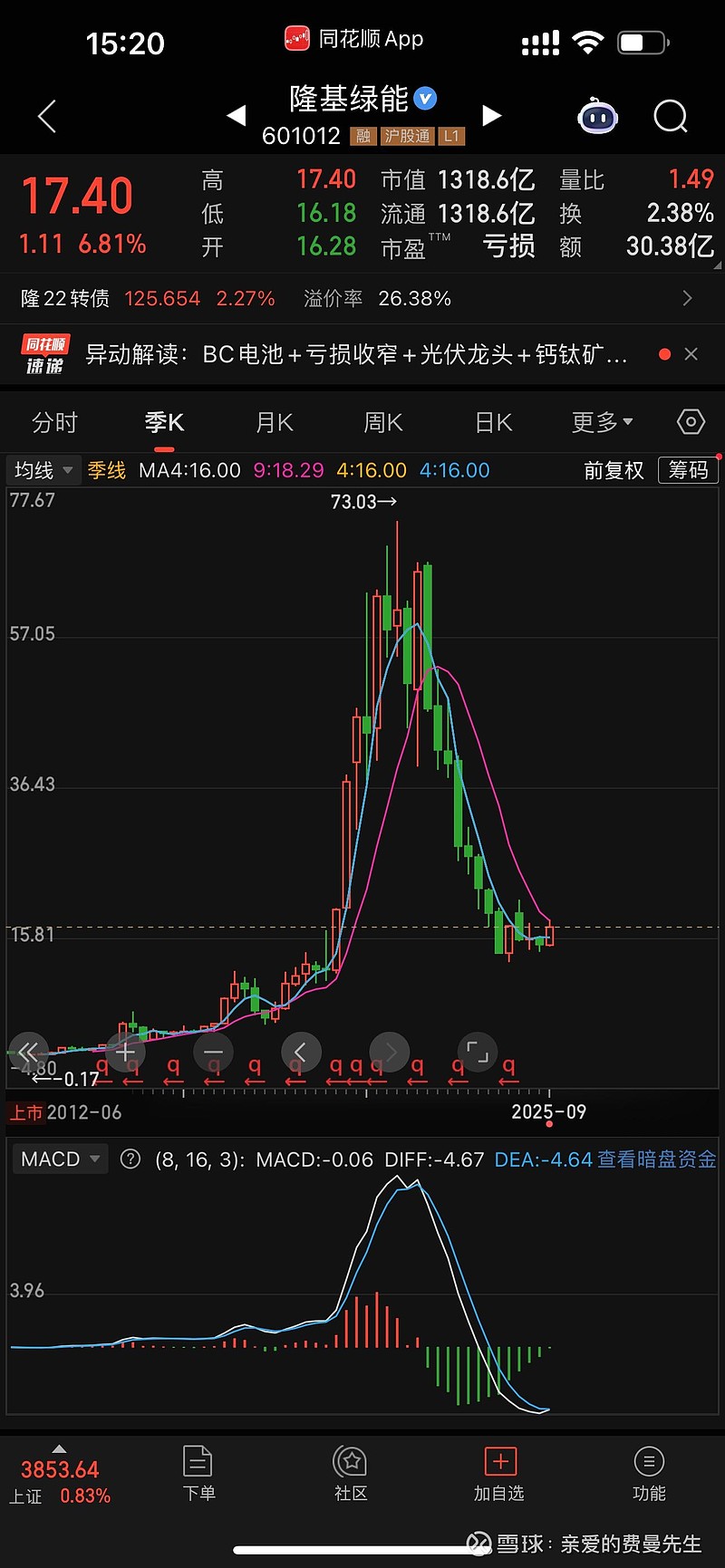
Task: Move chart right with chevron button
Action: (x=390, y=1052)
